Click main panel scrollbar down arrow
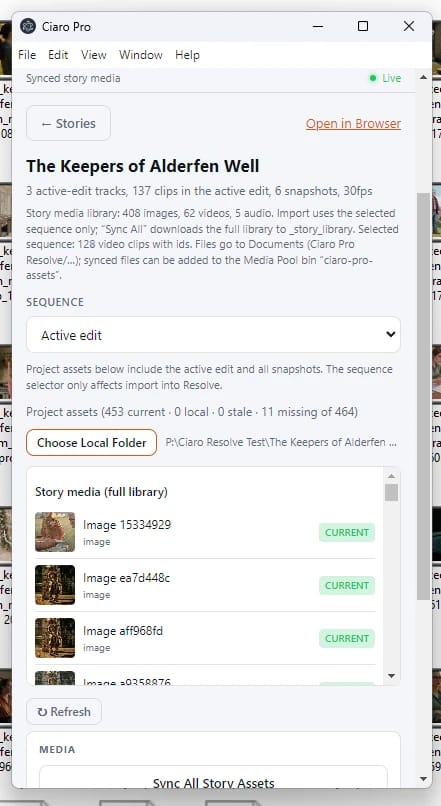The width and height of the screenshot is (441, 806). point(423,779)
